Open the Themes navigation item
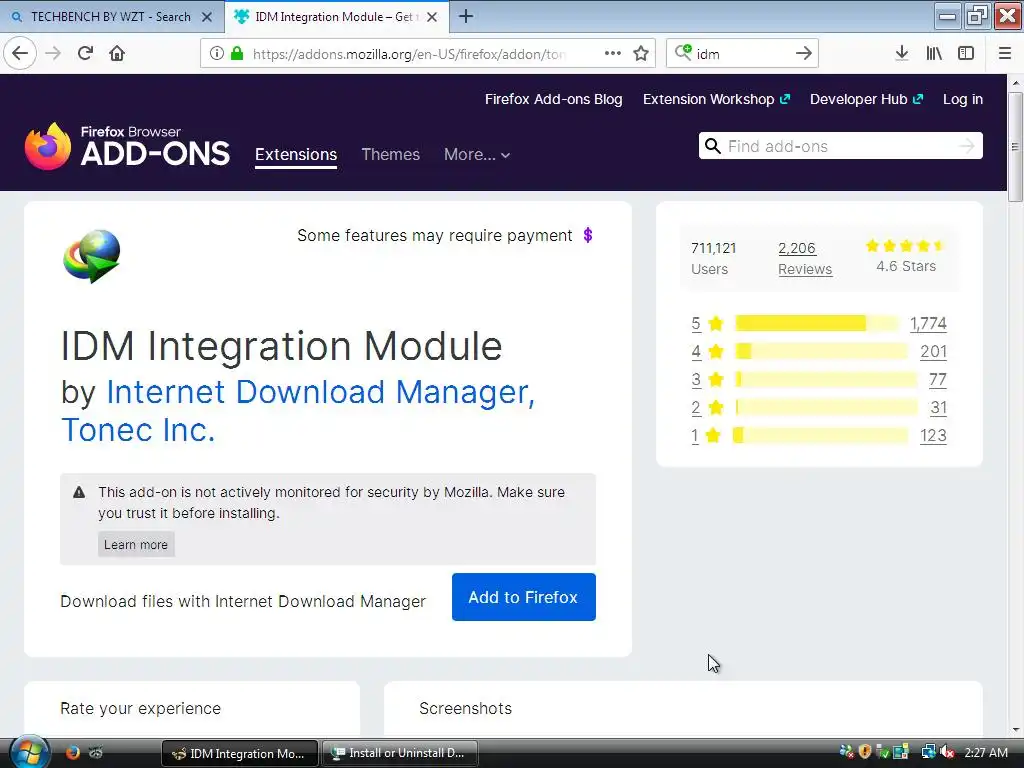This screenshot has width=1024, height=768. point(391,155)
